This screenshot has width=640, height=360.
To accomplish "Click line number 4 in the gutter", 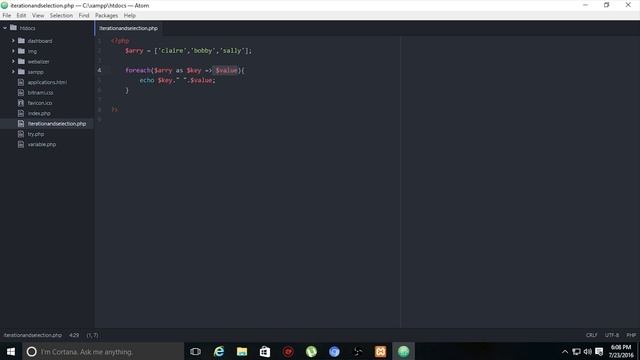I will 99,70.
